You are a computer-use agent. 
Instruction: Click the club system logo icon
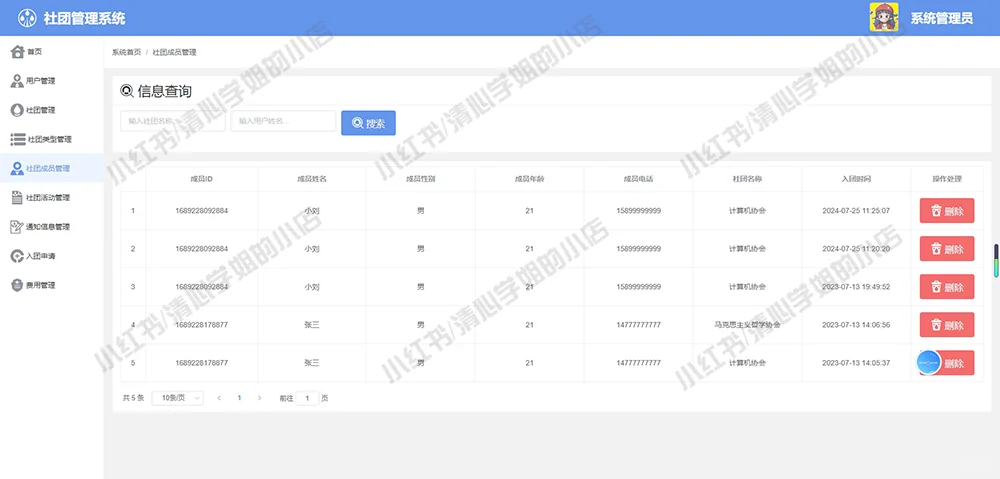coord(27,18)
